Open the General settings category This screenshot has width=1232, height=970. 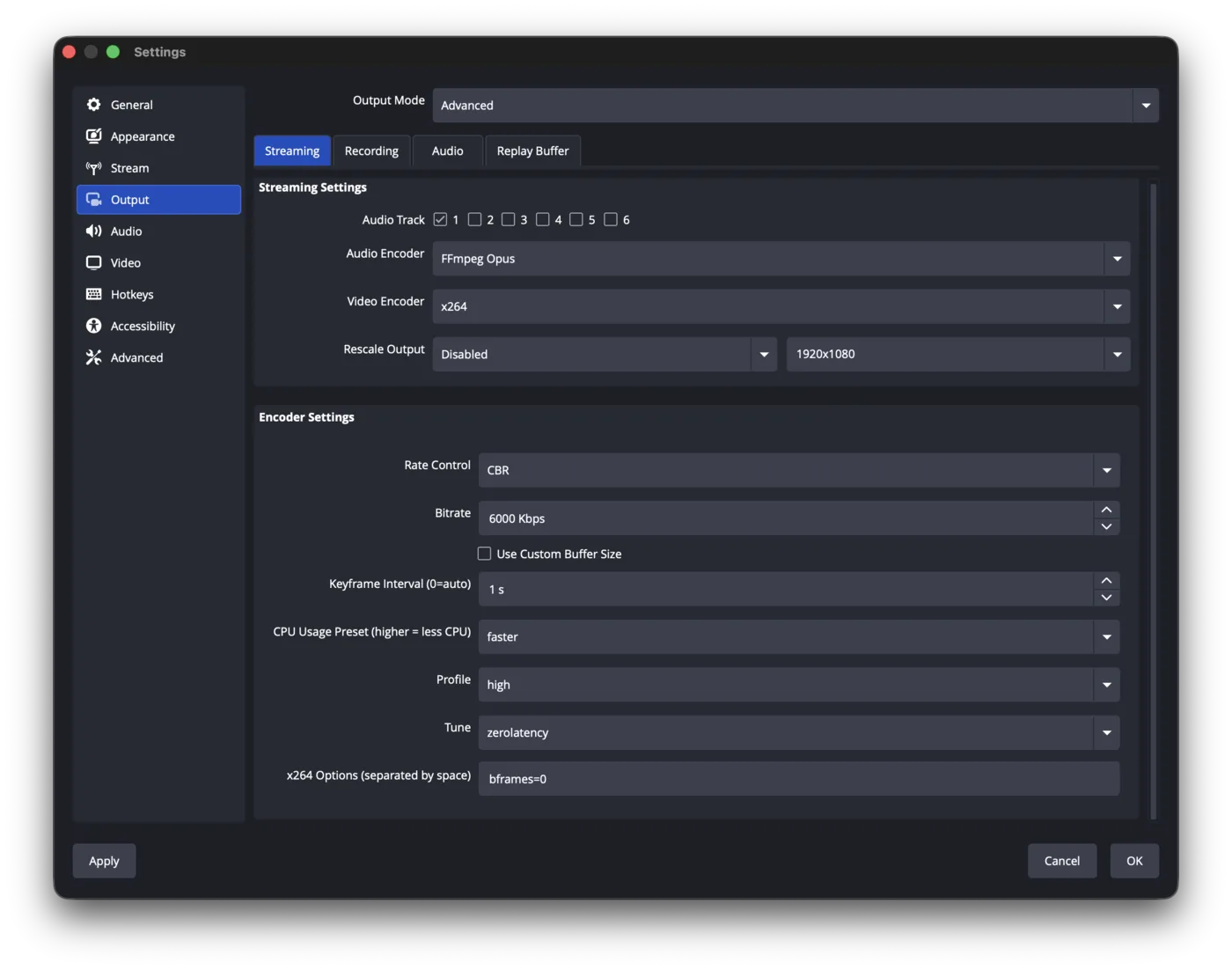pos(158,105)
